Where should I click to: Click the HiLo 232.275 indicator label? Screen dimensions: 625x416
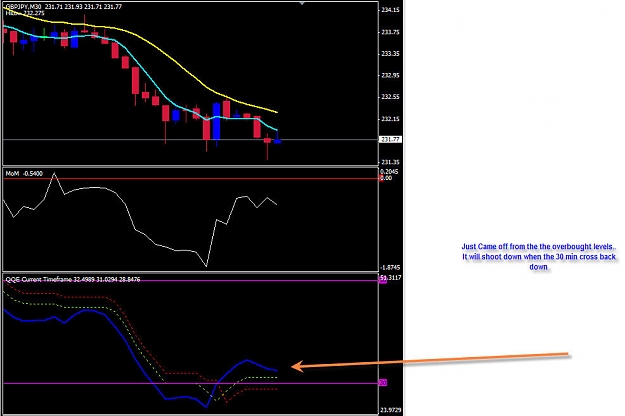(25, 13)
